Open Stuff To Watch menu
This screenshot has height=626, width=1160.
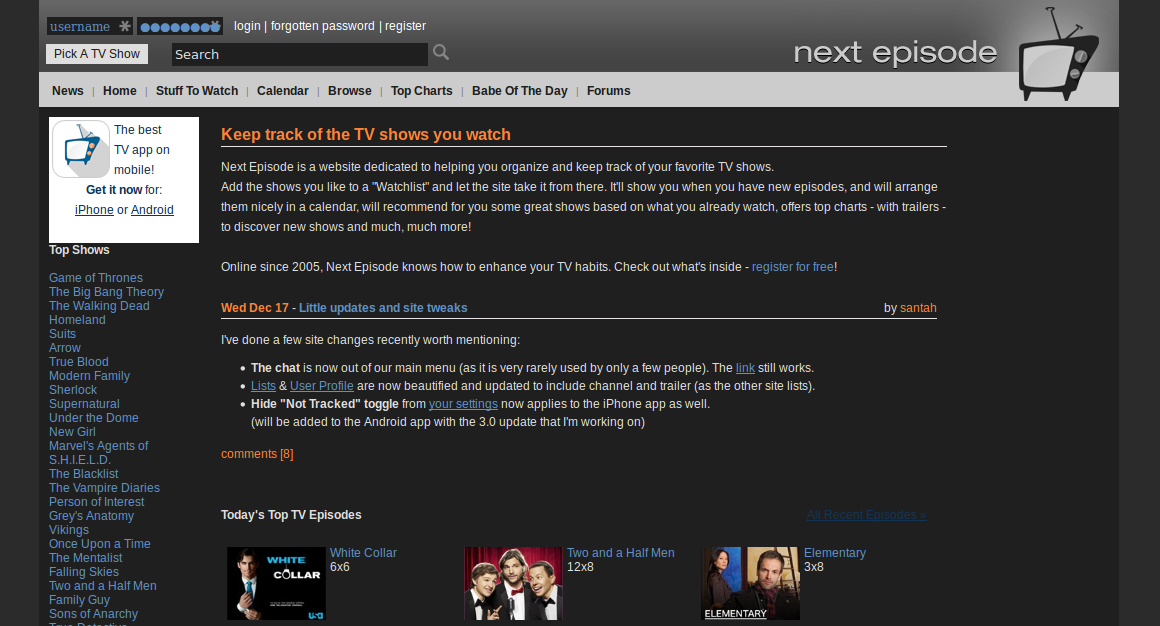(x=197, y=91)
